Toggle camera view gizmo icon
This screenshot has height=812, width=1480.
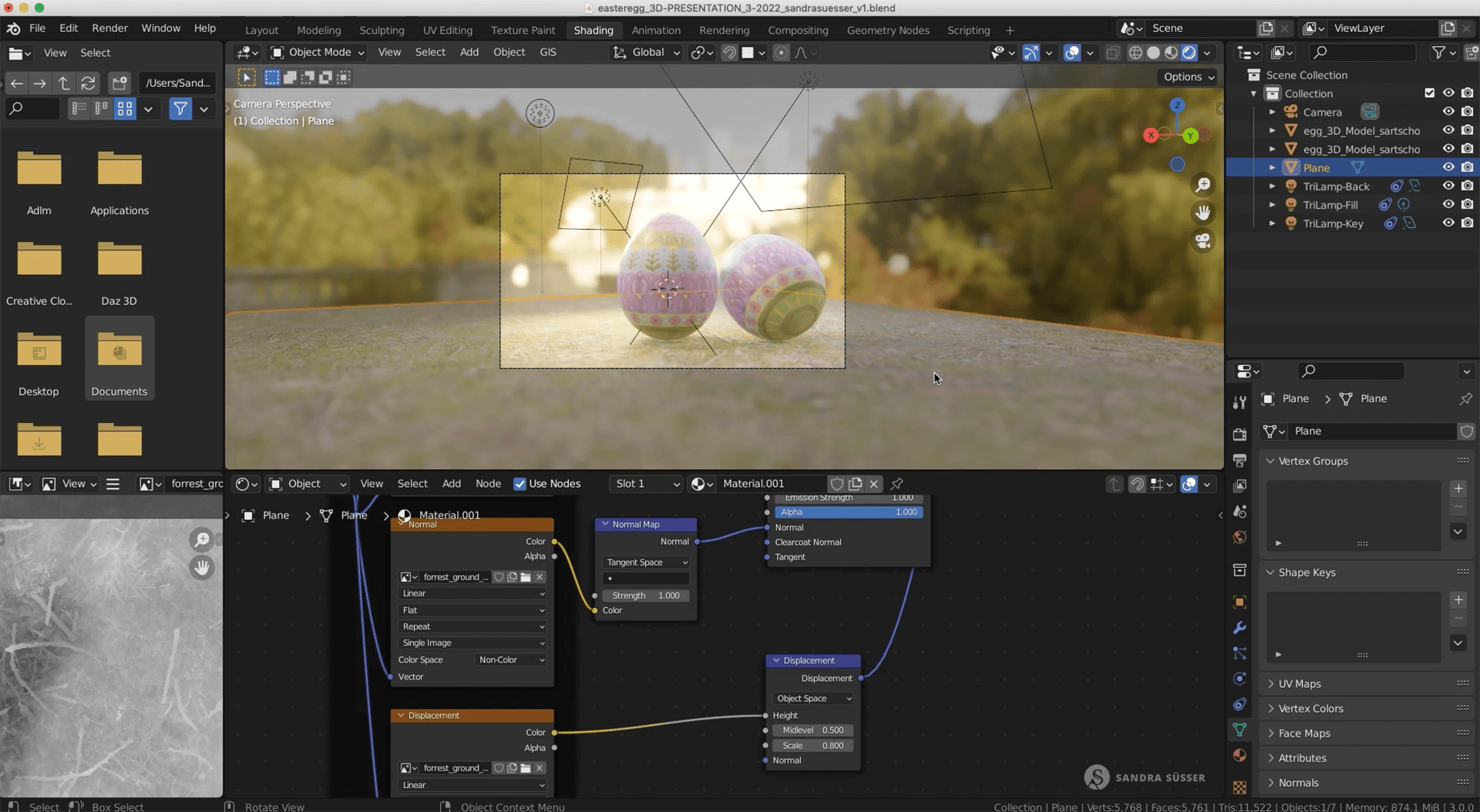click(x=1202, y=241)
